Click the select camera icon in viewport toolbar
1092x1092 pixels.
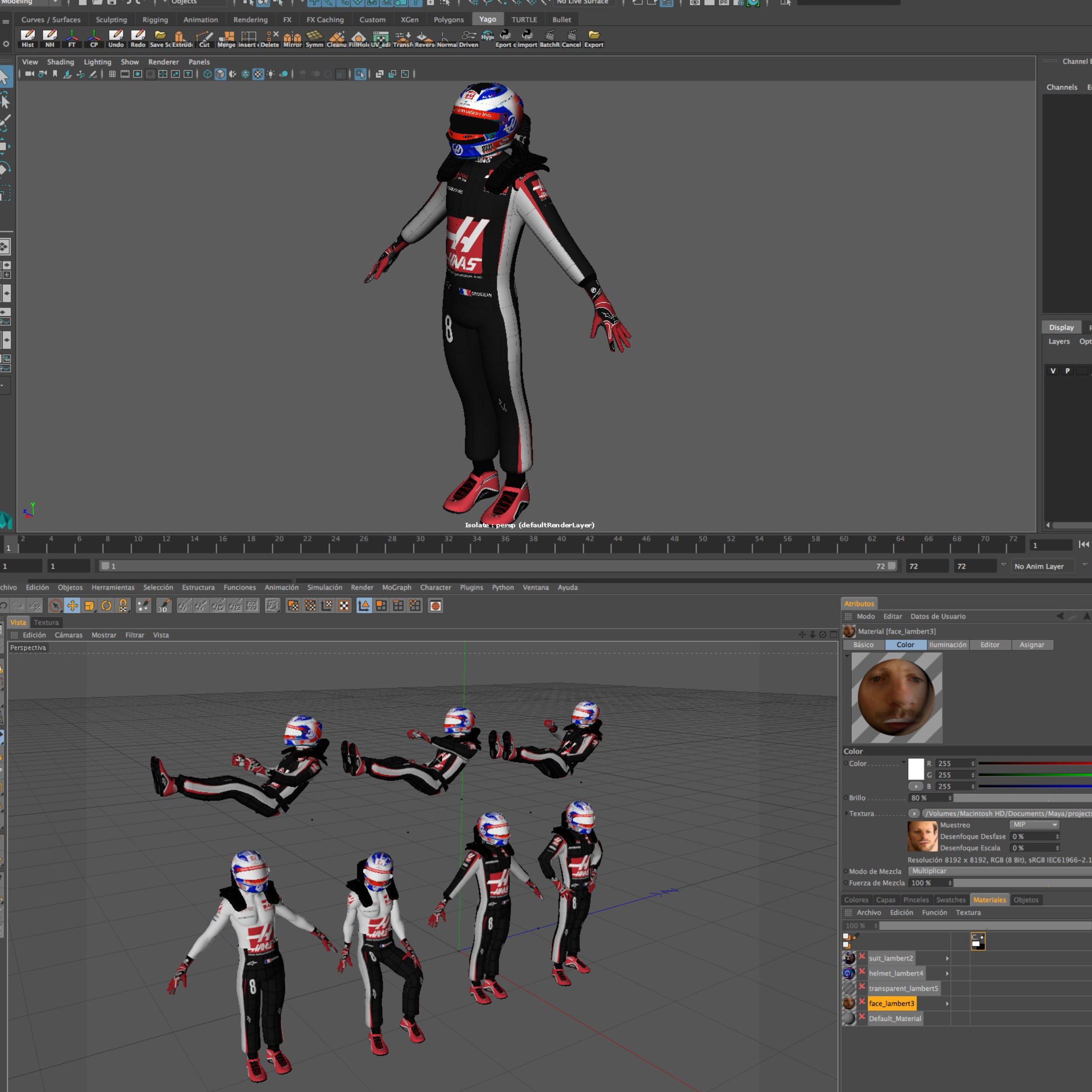(x=29, y=74)
